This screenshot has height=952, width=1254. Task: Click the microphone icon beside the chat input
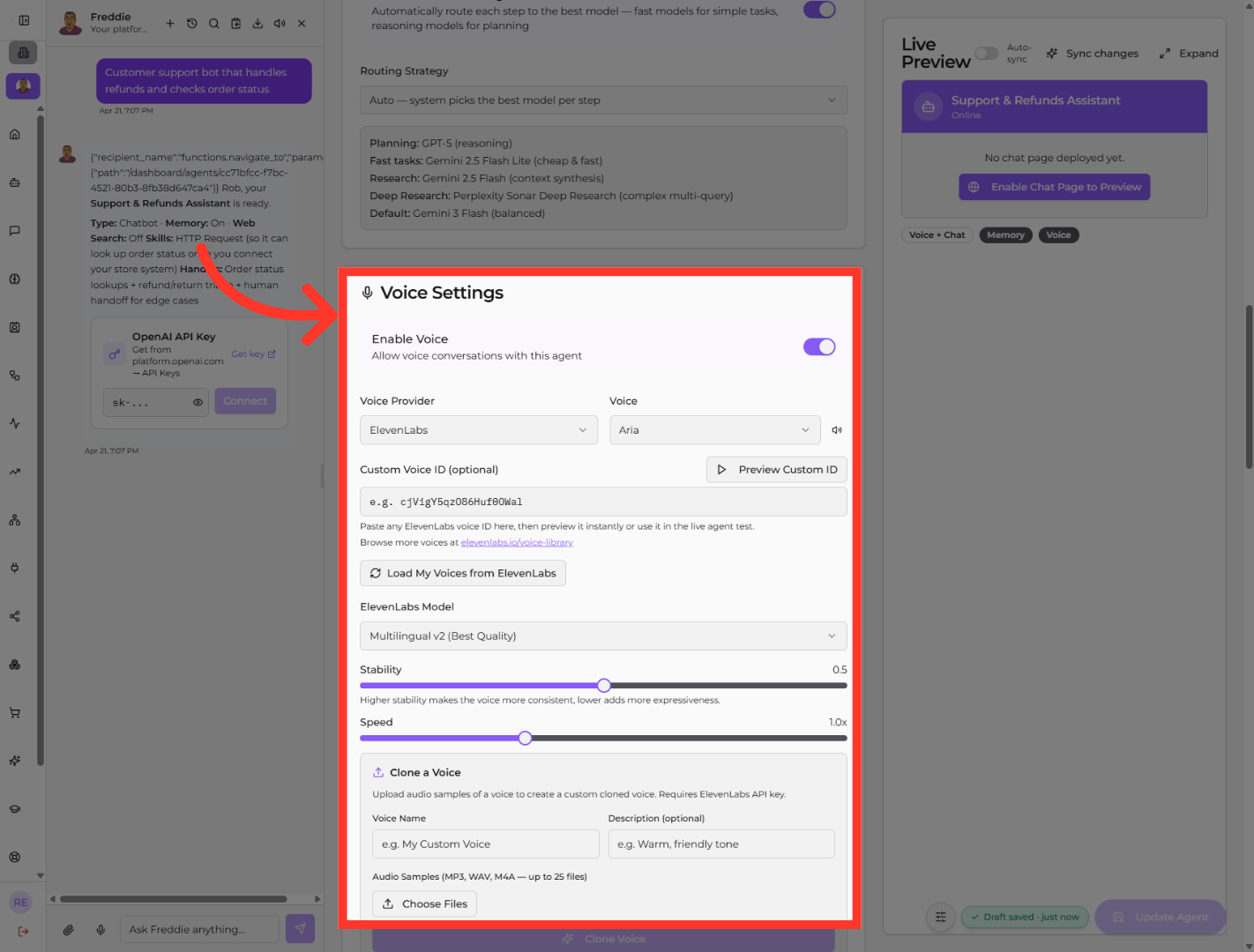tap(101, 929)
